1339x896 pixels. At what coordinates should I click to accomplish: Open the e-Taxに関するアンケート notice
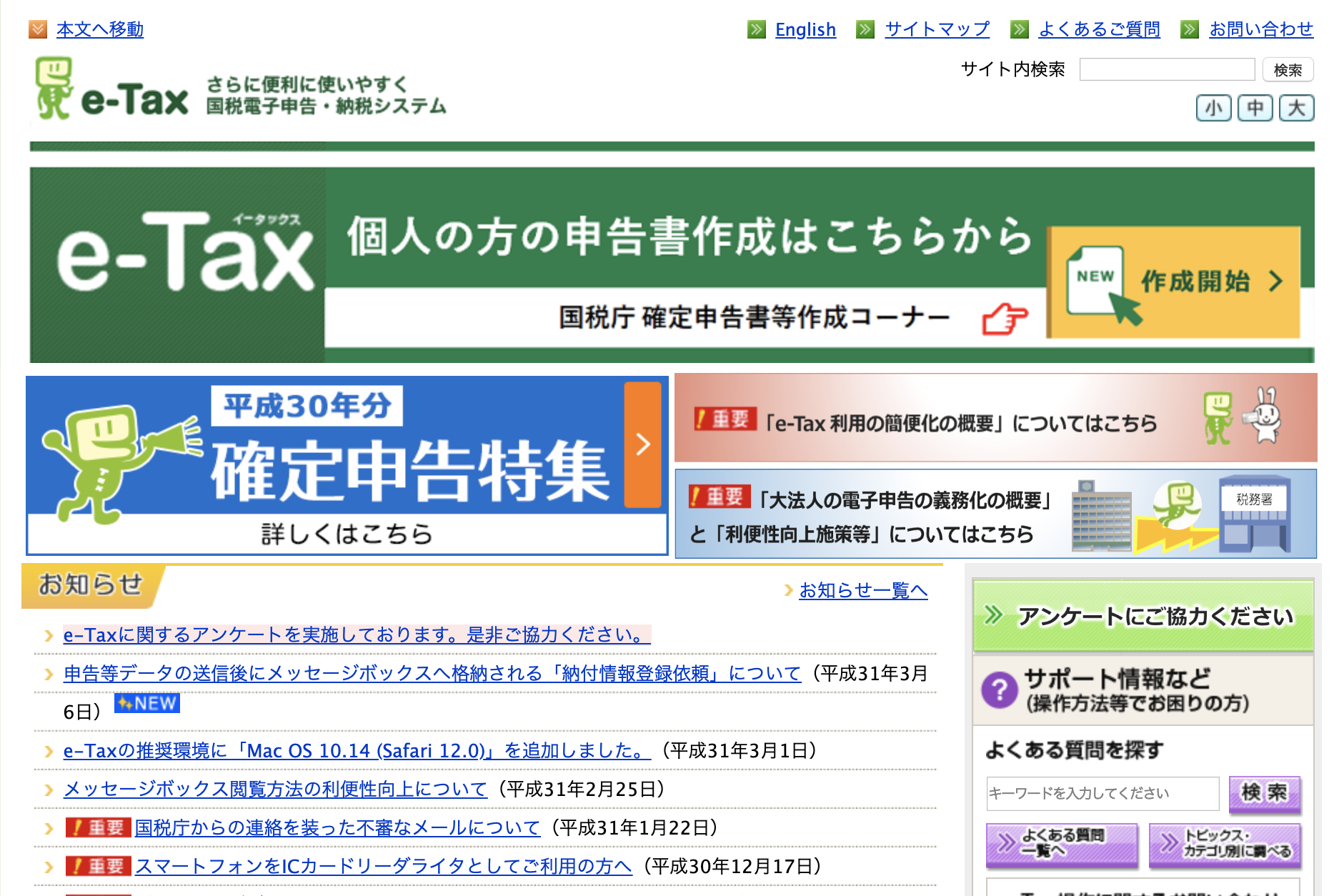point(357,634)
